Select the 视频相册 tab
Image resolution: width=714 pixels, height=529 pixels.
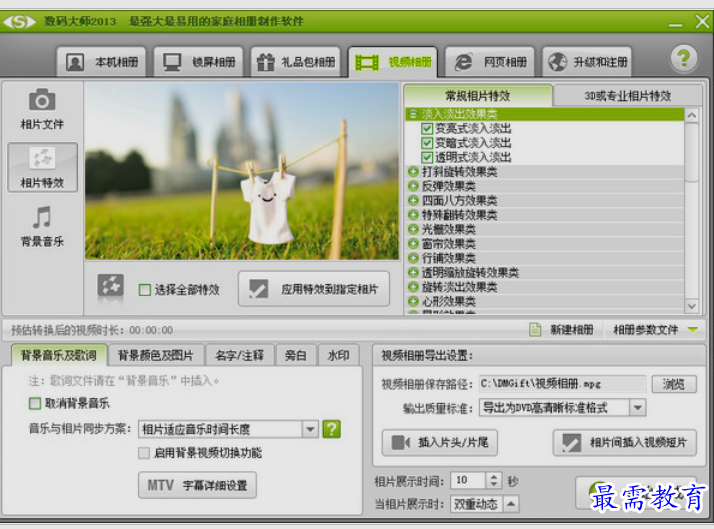click(x=393, y=61)
